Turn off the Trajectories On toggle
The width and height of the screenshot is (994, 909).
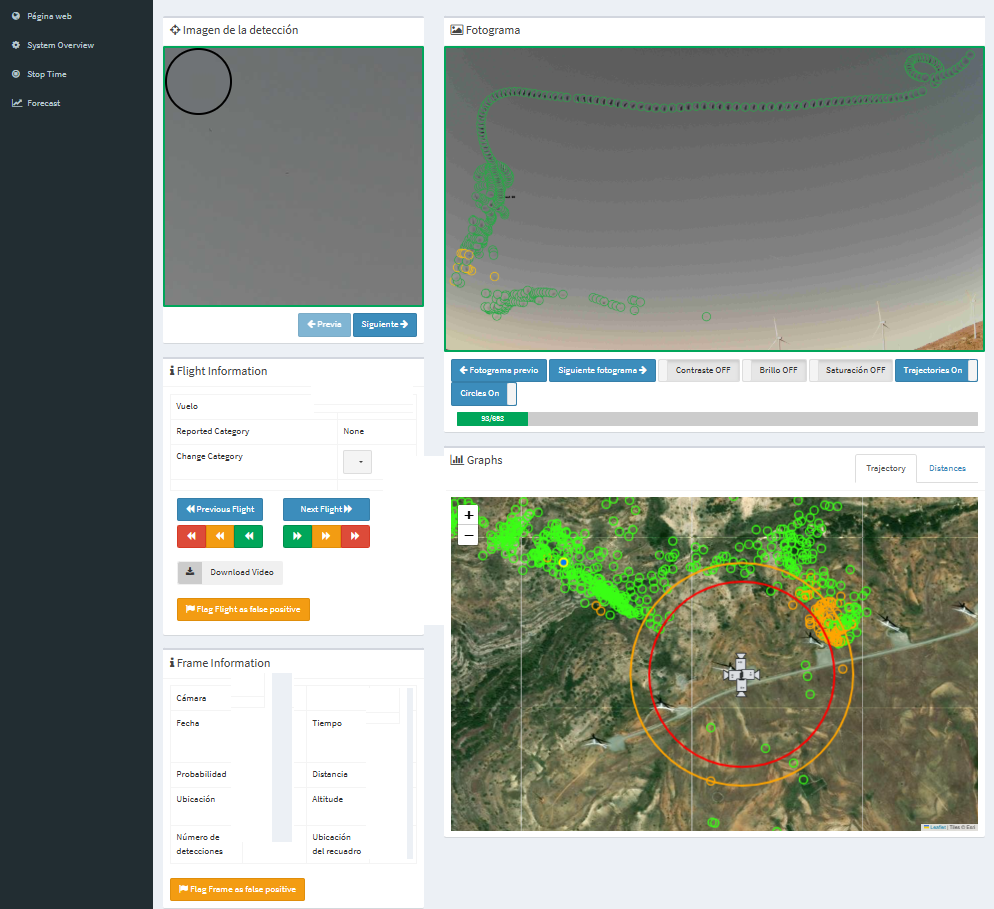coord(936,370)
